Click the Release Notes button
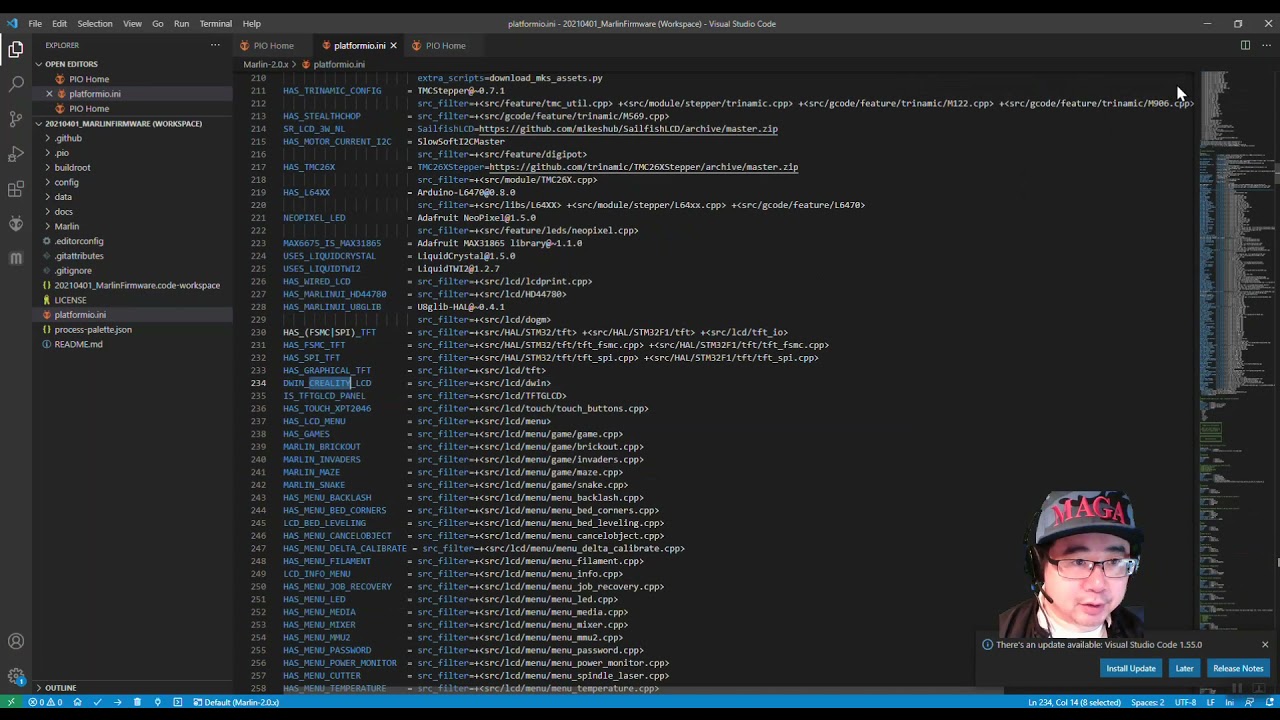Image resolution: width=1280 pixels, height=720 pixels. (x=1238, y=668)
